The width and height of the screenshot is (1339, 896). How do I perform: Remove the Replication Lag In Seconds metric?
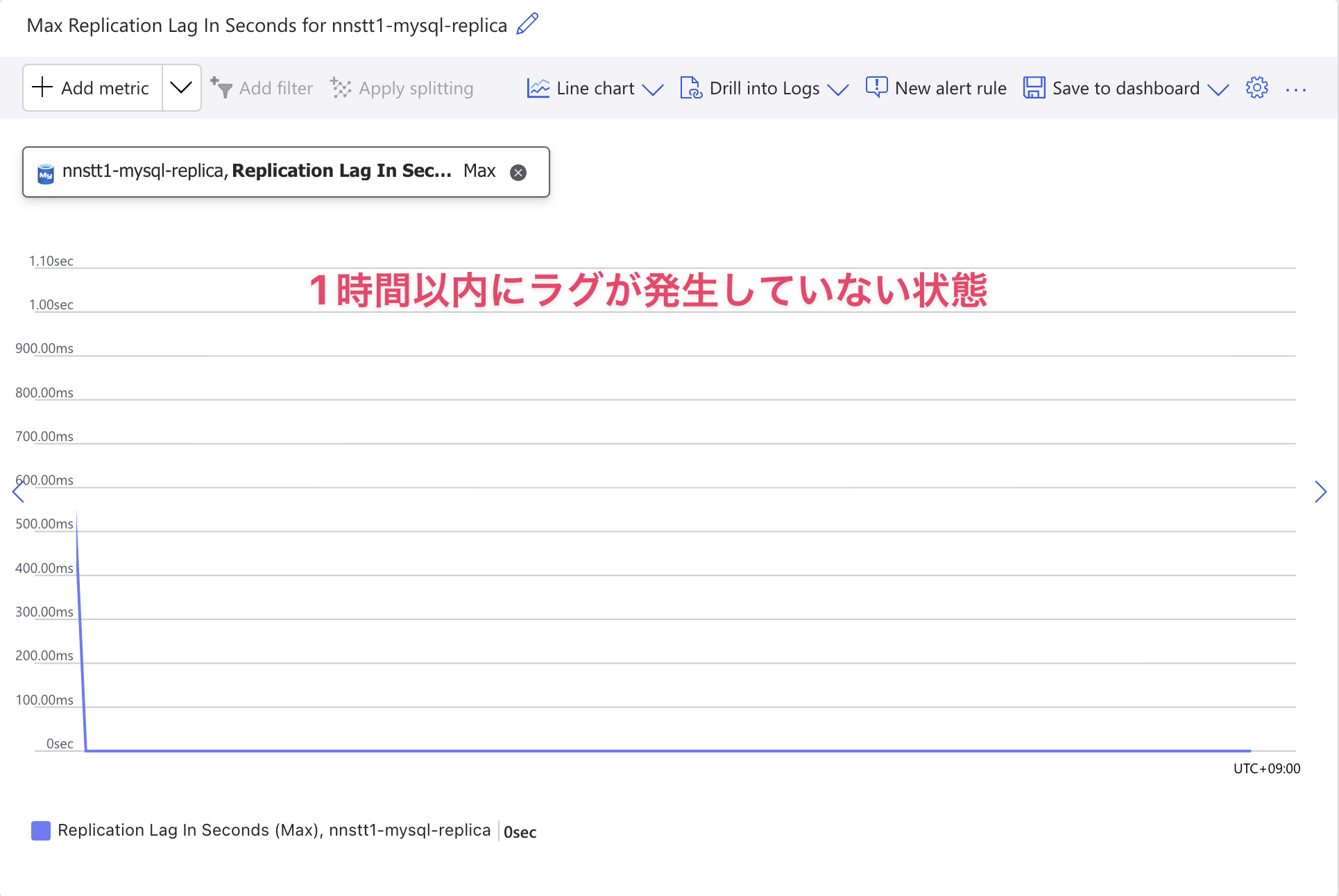(x=518, y=173)
